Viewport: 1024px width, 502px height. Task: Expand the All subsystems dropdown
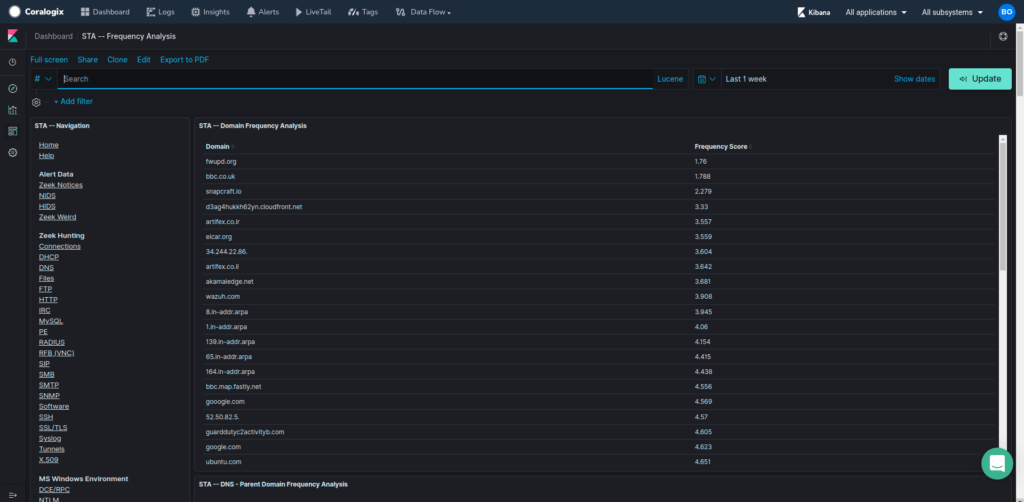(x=952, y=12)
